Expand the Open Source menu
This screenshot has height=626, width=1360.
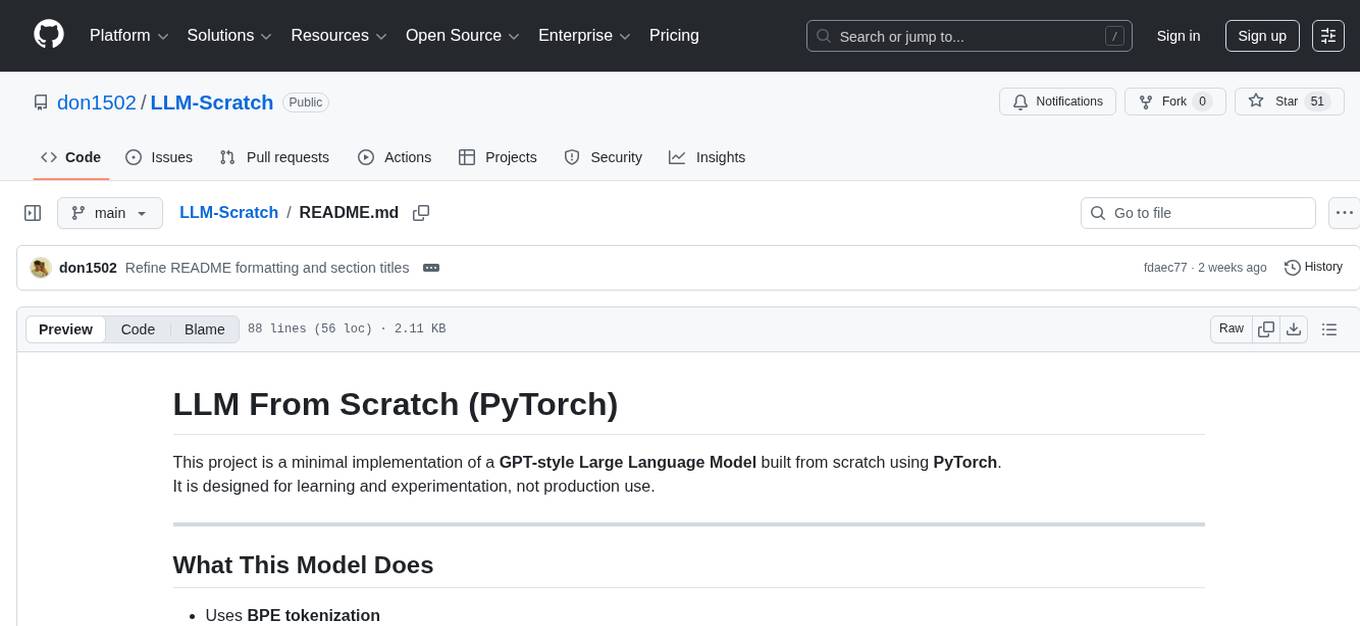(461, 35)
